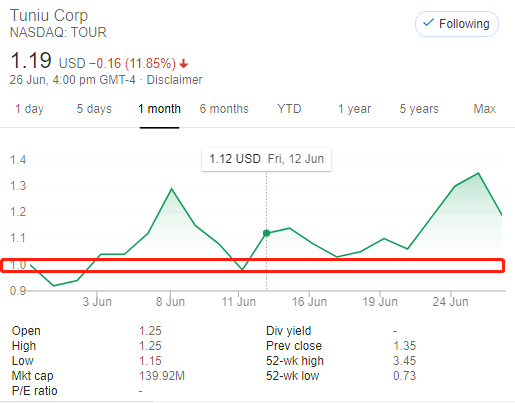
Task: Click the Prev close value 1.35
Action: pos(405,346)
